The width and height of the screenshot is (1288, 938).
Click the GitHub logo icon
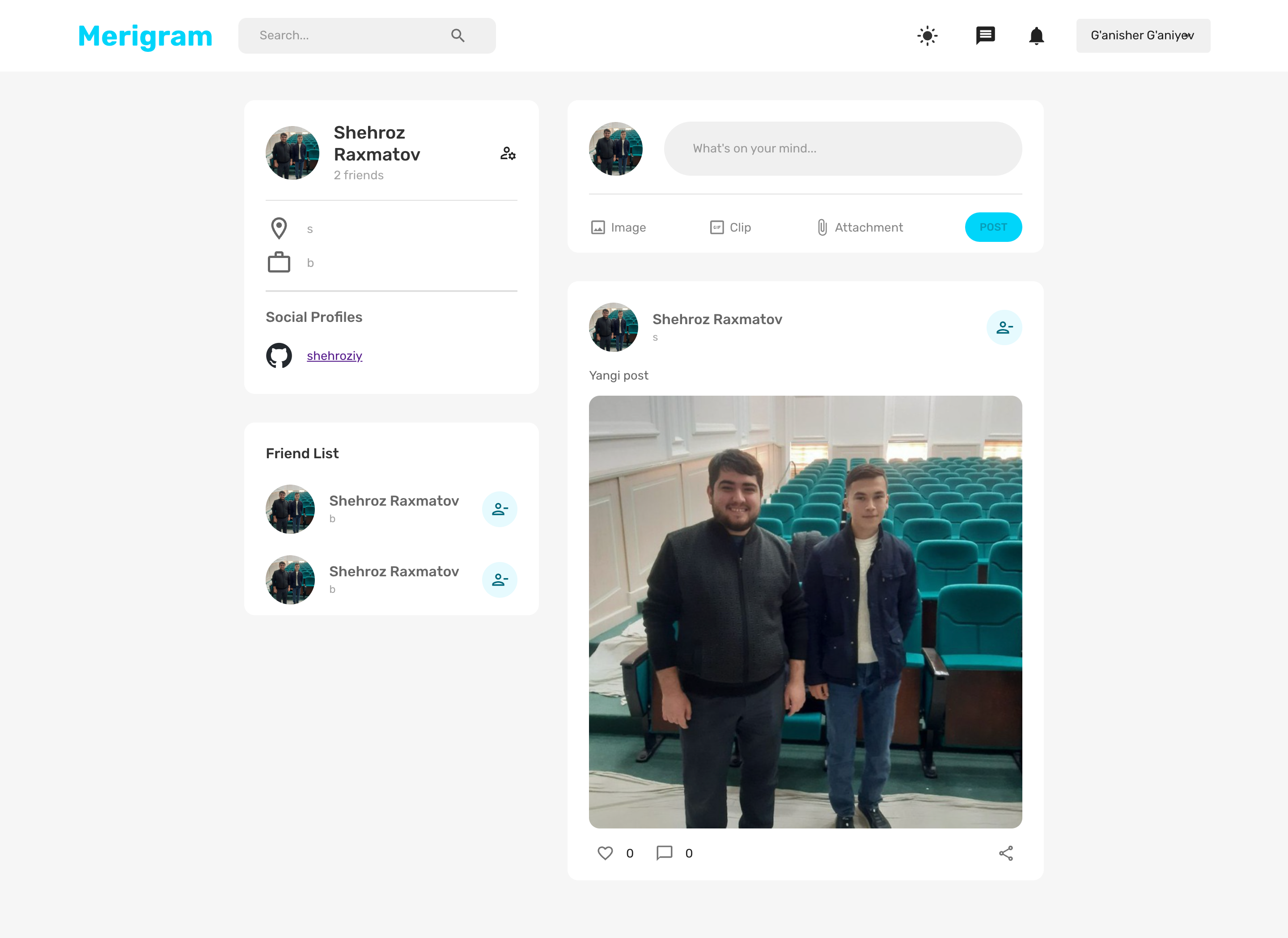[x=279, y=355]
